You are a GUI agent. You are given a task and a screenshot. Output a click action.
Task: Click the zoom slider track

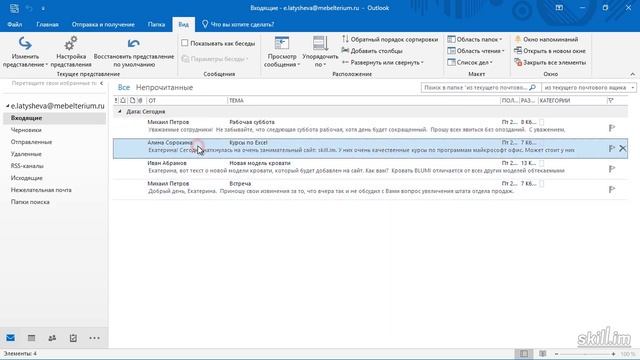coord(584,354)
